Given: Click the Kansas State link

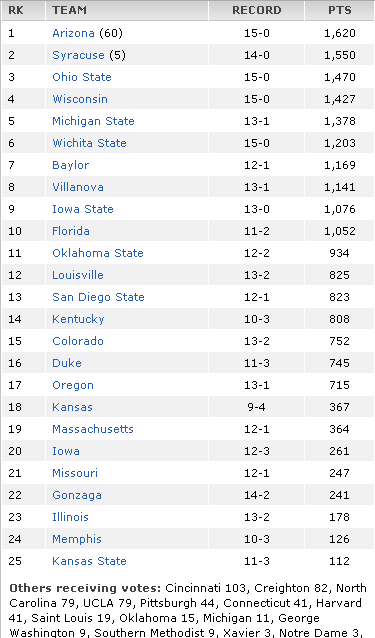Looking at the screenshot, I should 89,561.
